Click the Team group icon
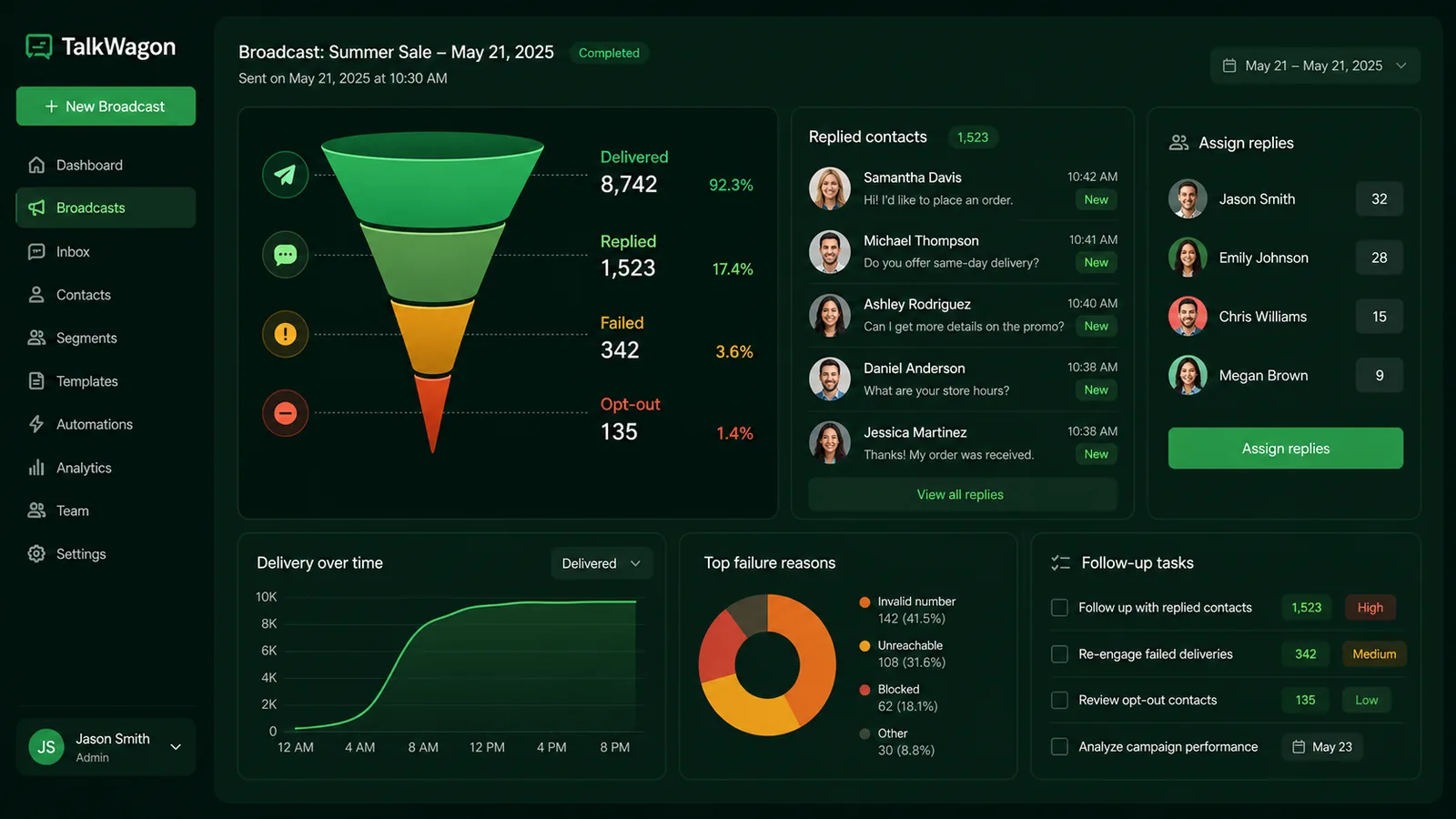The image size is (1456, 819). (x=36, y=511)
